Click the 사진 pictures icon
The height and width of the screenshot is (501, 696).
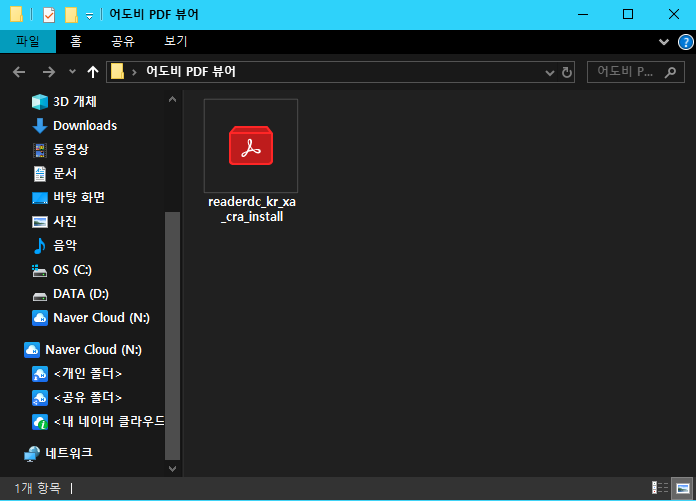pyautogui.click(x=40, y=221)
